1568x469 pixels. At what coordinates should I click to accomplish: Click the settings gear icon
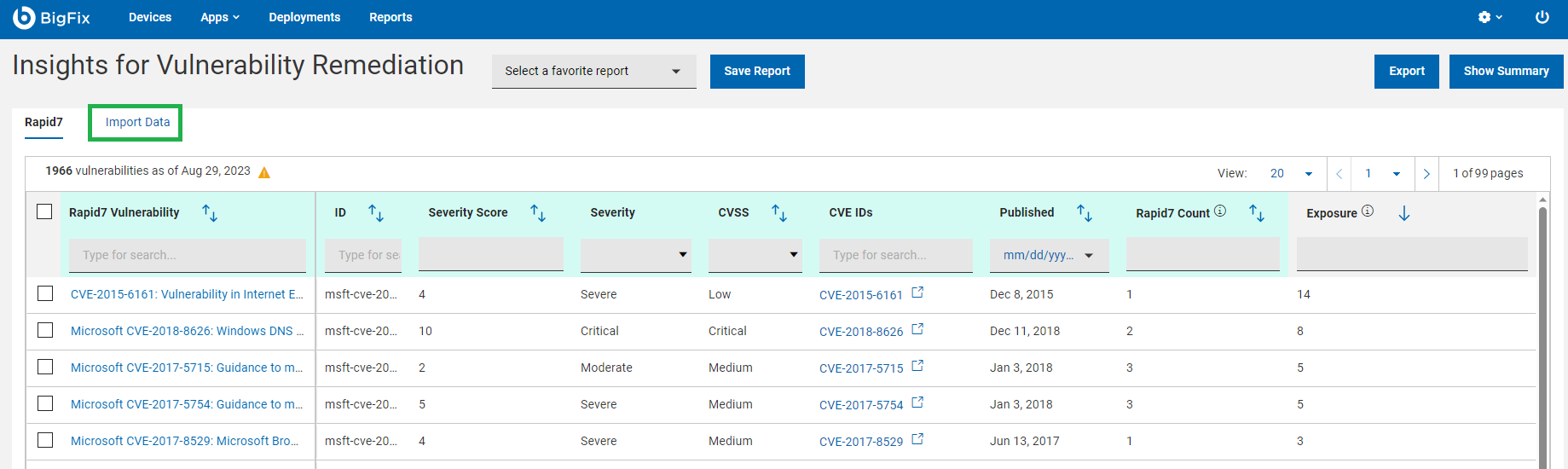(1484, 17)
